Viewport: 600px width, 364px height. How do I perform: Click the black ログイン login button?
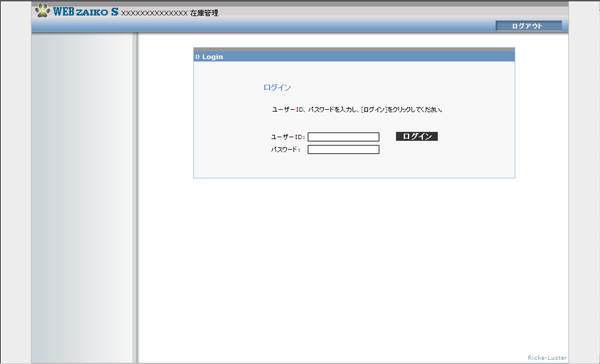tap(417, 136)
